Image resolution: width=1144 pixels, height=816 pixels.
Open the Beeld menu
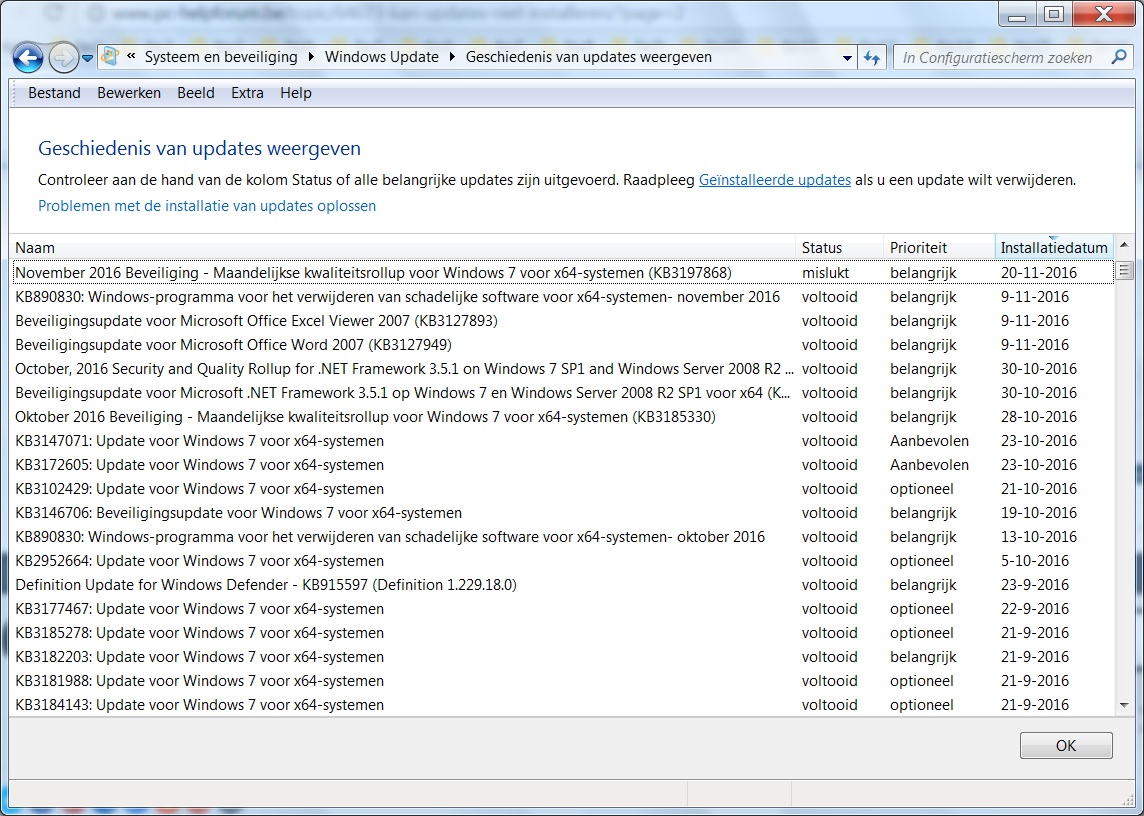(196, 93)
